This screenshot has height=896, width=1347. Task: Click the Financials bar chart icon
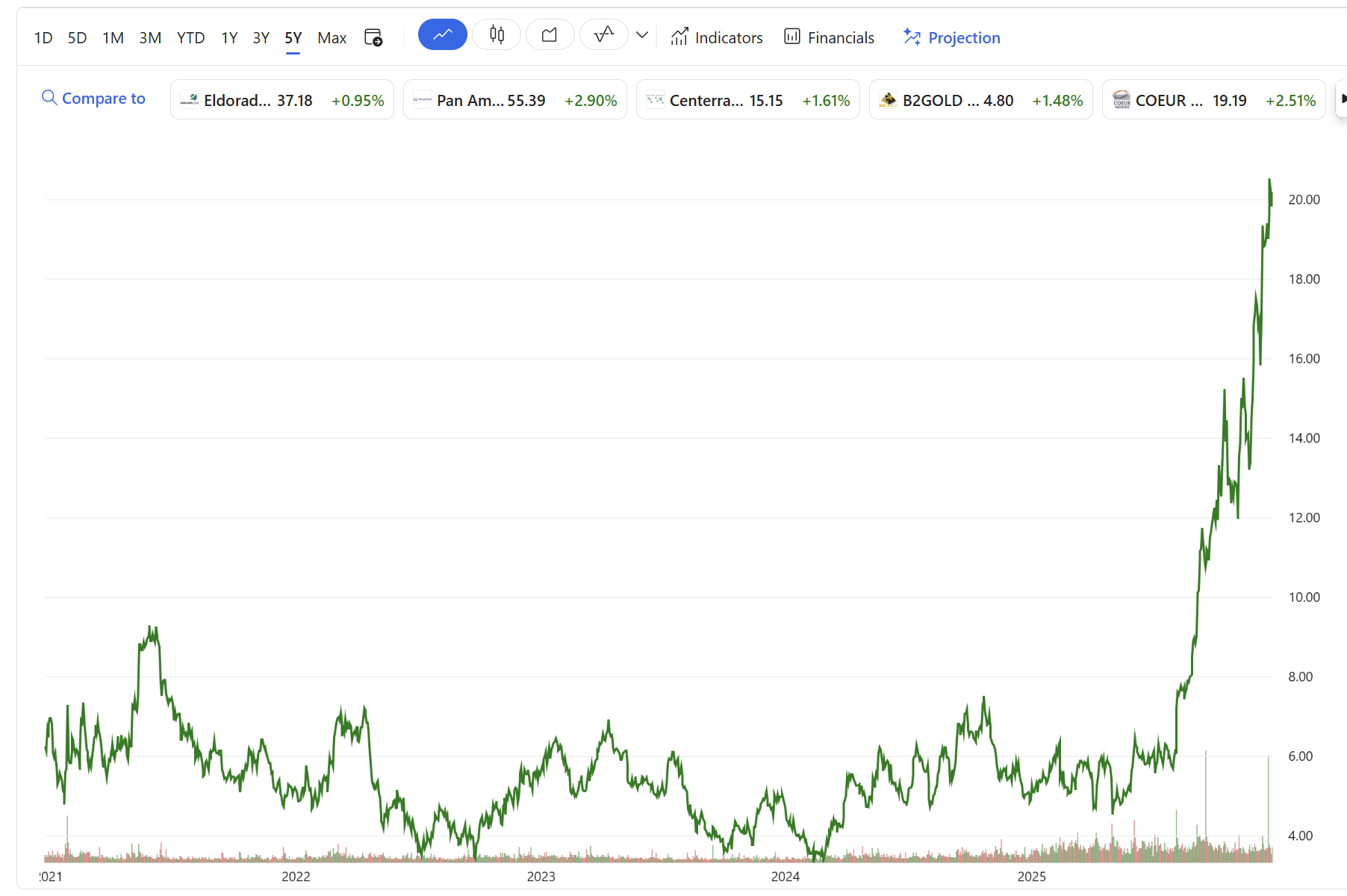(x=792, y=37)
